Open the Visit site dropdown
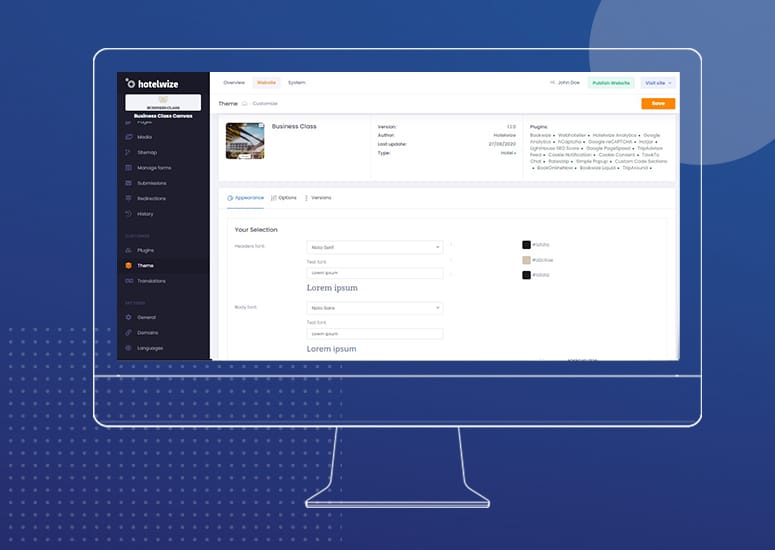 657,83
